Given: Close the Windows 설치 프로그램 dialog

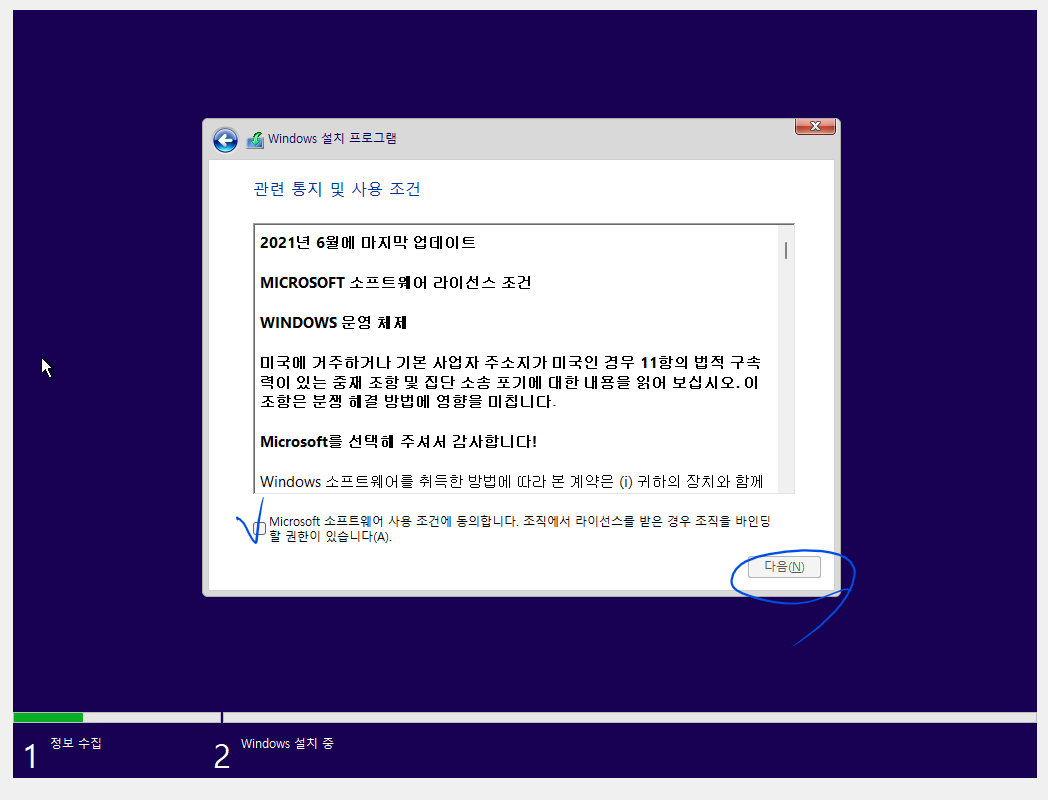Looking at the screenshot, I should pyautogui.click(x=815, y=126).
